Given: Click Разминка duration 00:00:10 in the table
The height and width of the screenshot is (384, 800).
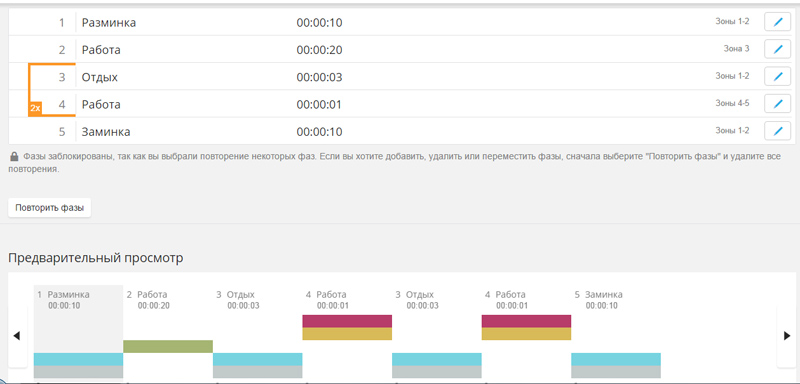Looking at the screenshot, I should point(319,22).
